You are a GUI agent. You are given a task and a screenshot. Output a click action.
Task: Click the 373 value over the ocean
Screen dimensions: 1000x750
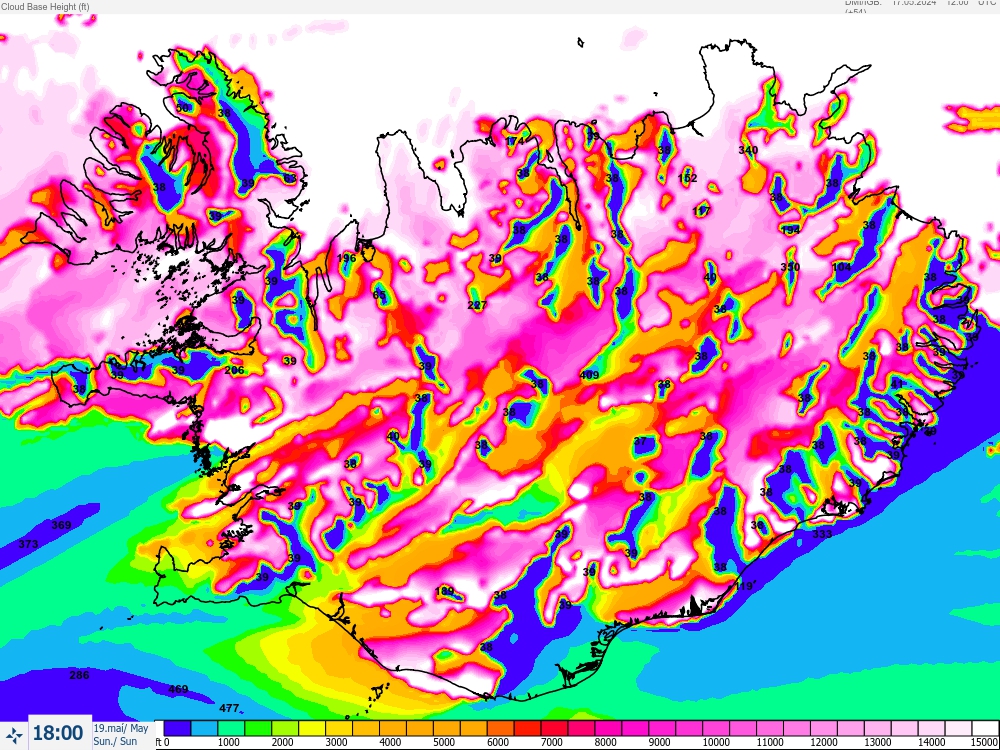click(28, 544)
